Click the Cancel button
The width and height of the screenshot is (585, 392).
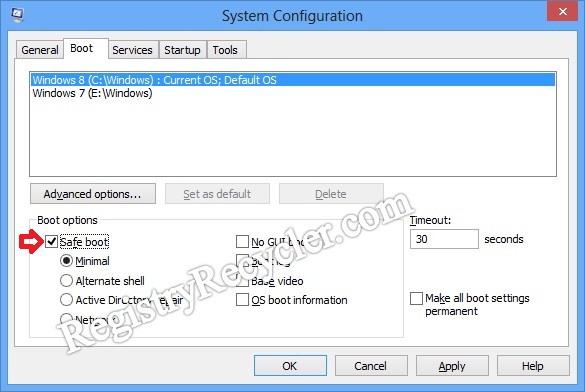click(x=371, y=366)
